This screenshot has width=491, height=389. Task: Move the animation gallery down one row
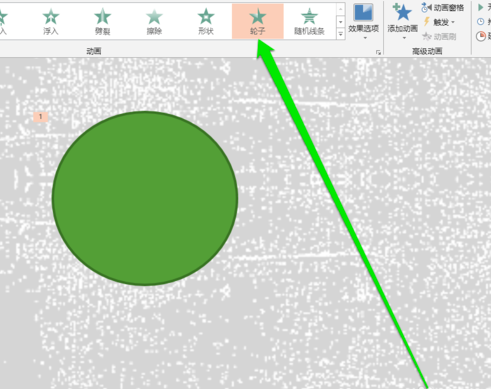(341, 22)
